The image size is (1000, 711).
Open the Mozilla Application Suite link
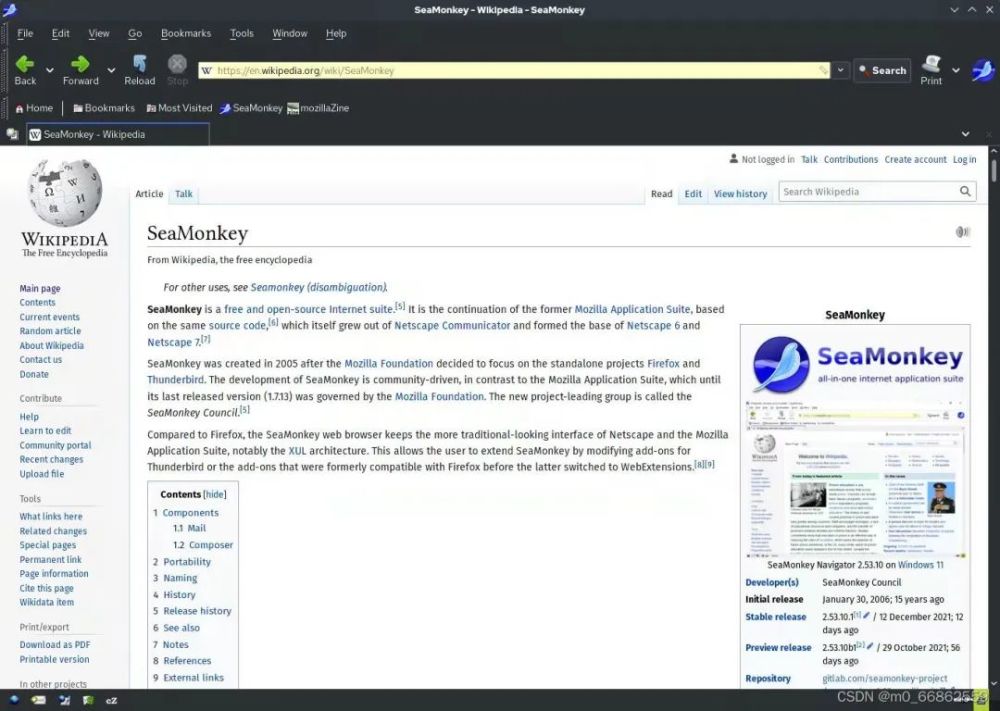pyautogui.click(x=632, y=309)
